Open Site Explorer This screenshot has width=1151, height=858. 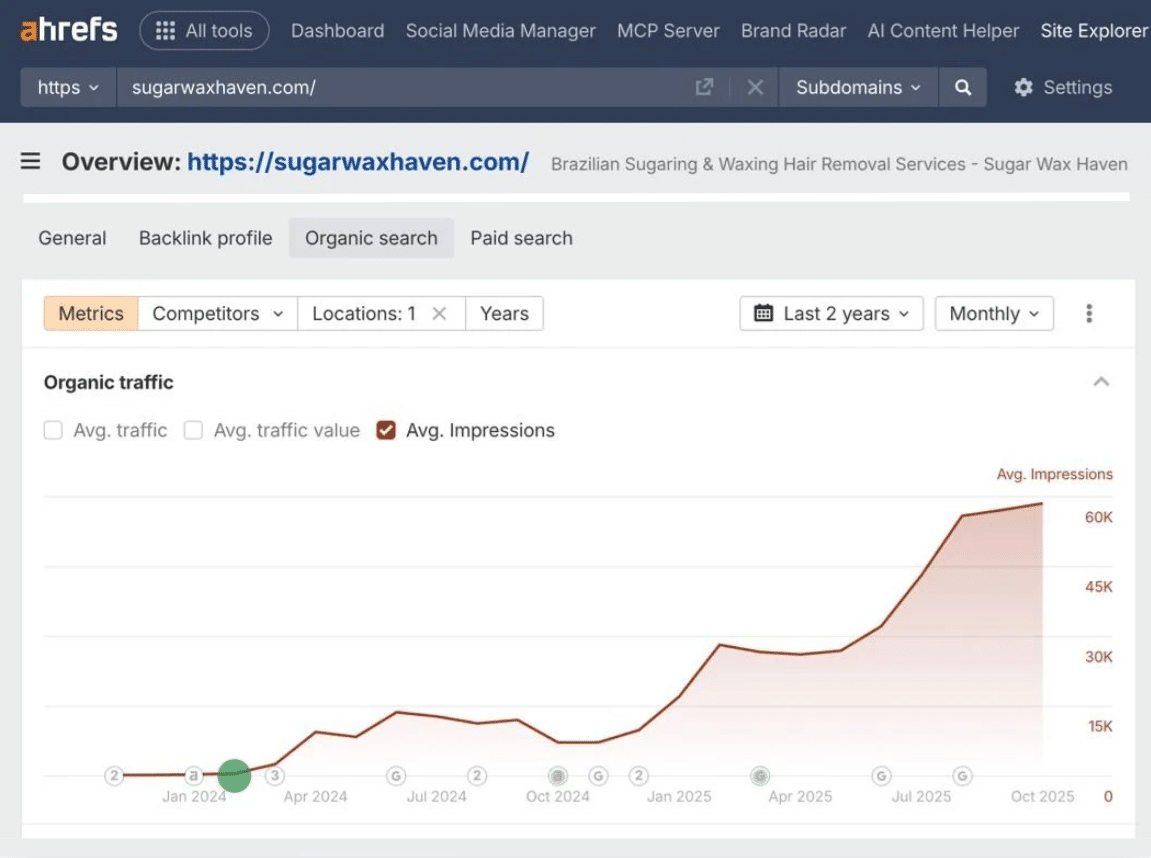pyautogui.click(x=1094, y=31)
